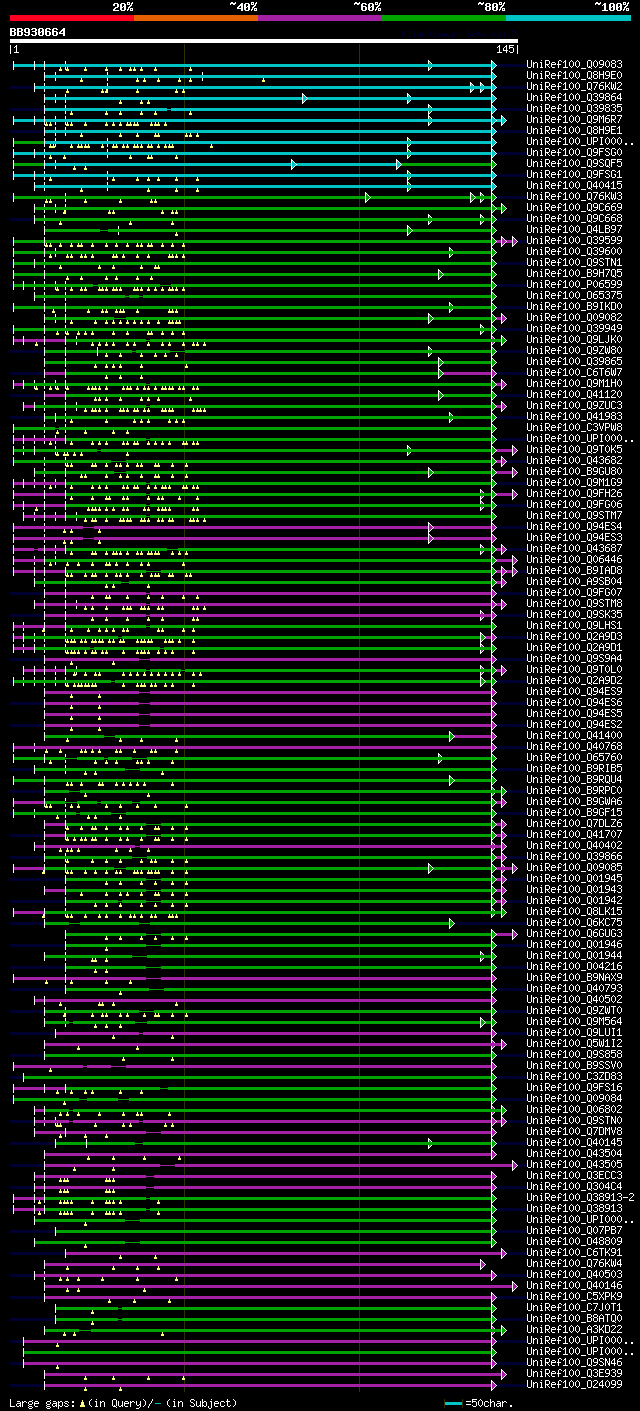Open hit UniRef100_Q39864
The width and height of the screenshot is (640, 1411).
pyautogui.click(x=574, y=97)
